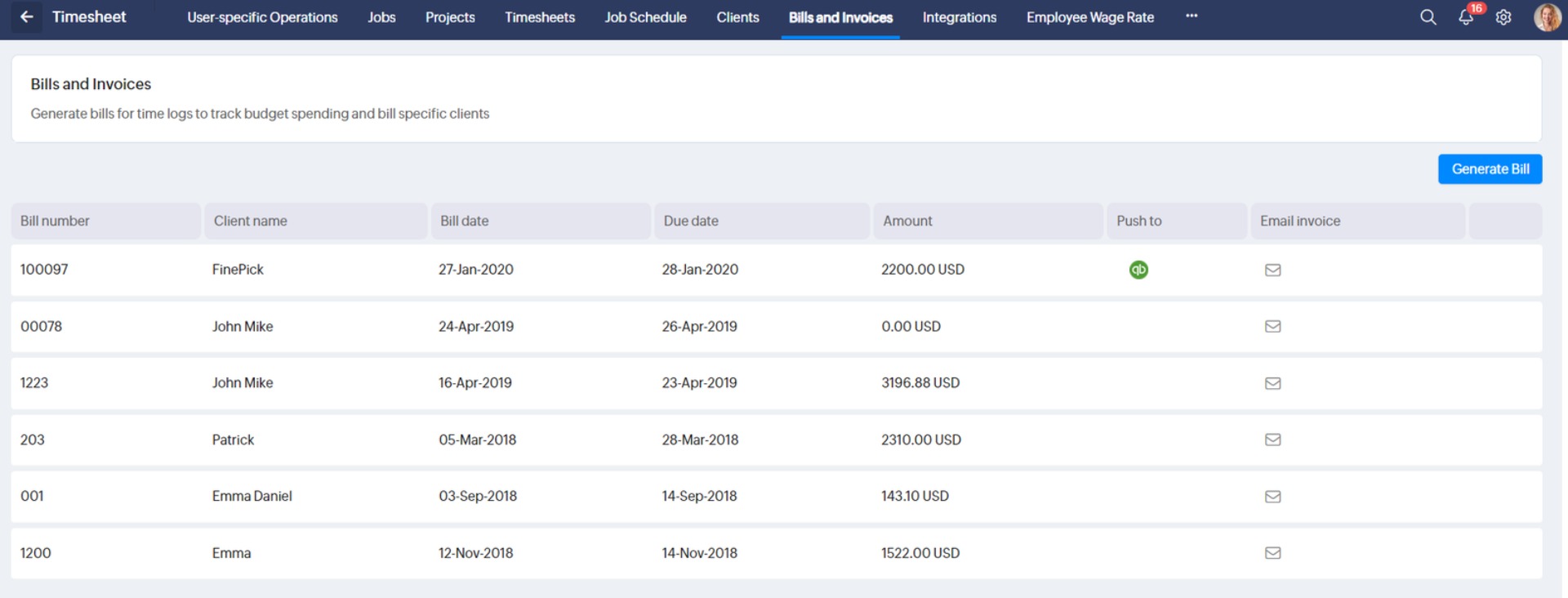Click the QuickBooks push icon for FinePick

tap(1138, 270)
